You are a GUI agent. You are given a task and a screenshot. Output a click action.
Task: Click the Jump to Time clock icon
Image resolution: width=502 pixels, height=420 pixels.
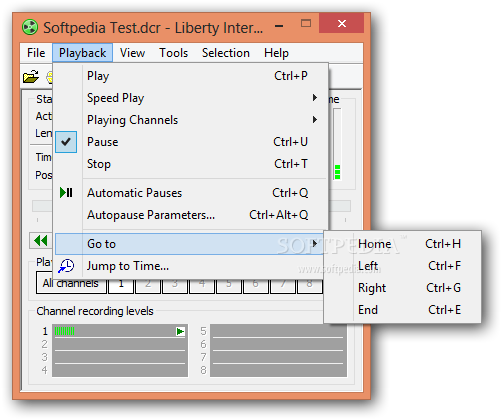tap(66, 266)
